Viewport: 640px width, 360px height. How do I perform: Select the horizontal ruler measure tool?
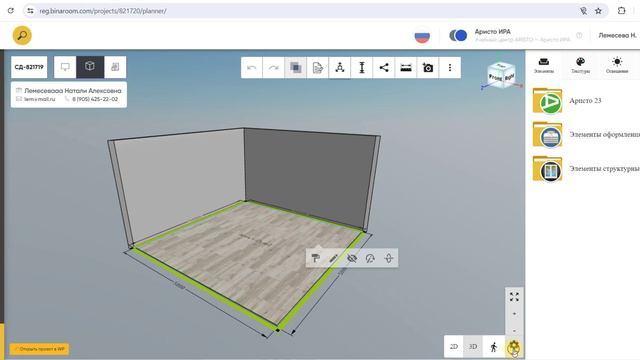click(406, 68)
